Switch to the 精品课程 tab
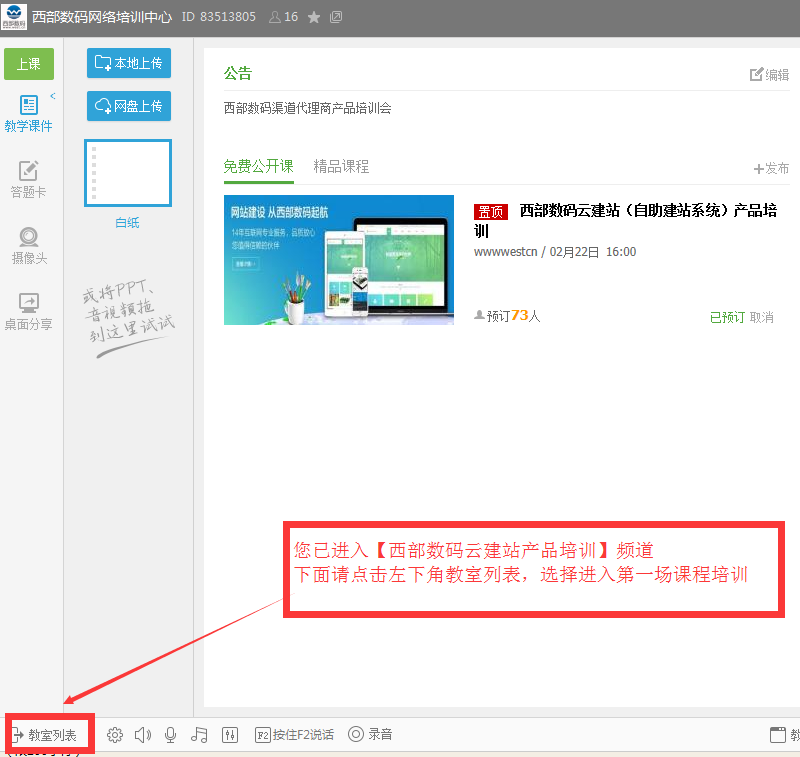The height and width of the screenshot is (757, 800). point(341,167)
